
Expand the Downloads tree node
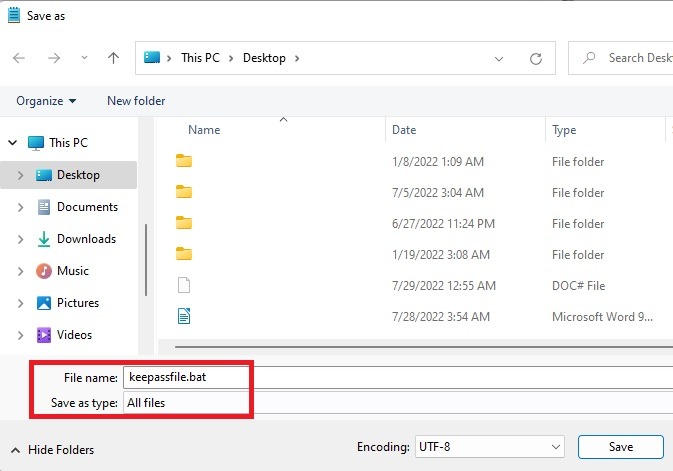tap(20, 239)
